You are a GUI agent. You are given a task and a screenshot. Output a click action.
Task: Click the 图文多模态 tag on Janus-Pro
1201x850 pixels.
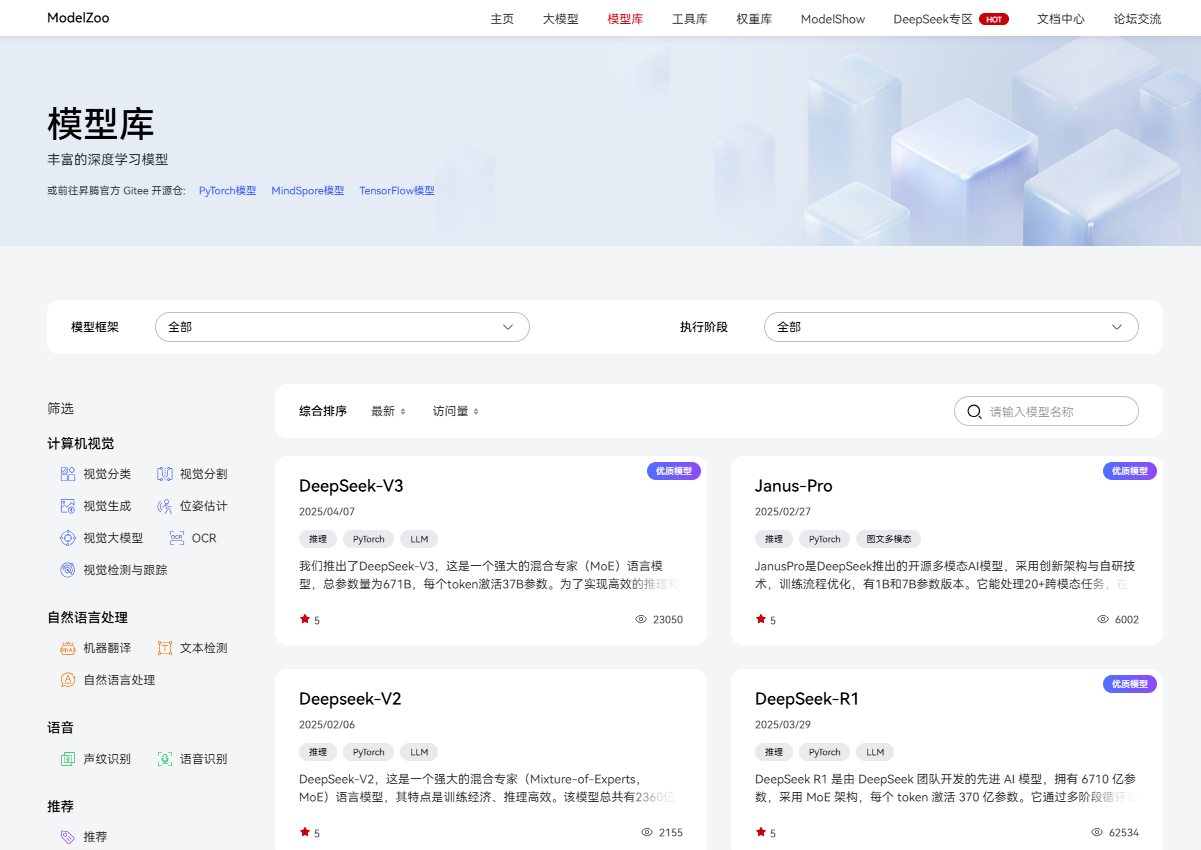(x=888, y=539)
